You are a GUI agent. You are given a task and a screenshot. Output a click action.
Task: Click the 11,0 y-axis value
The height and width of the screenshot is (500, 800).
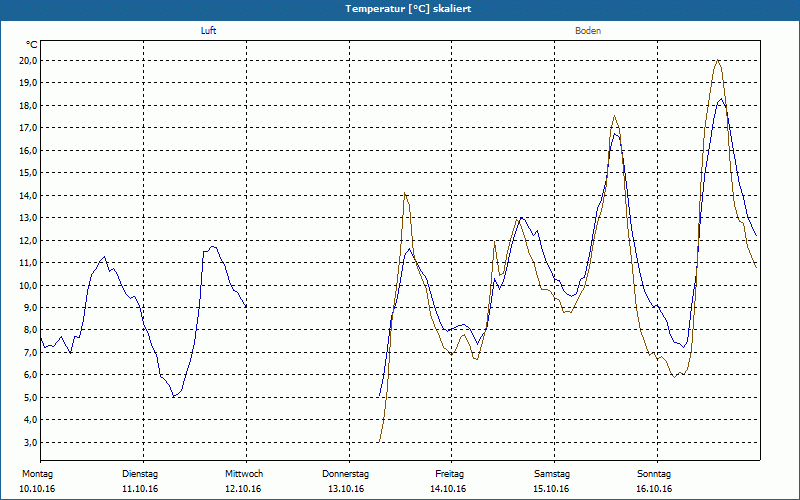[28, 263]
